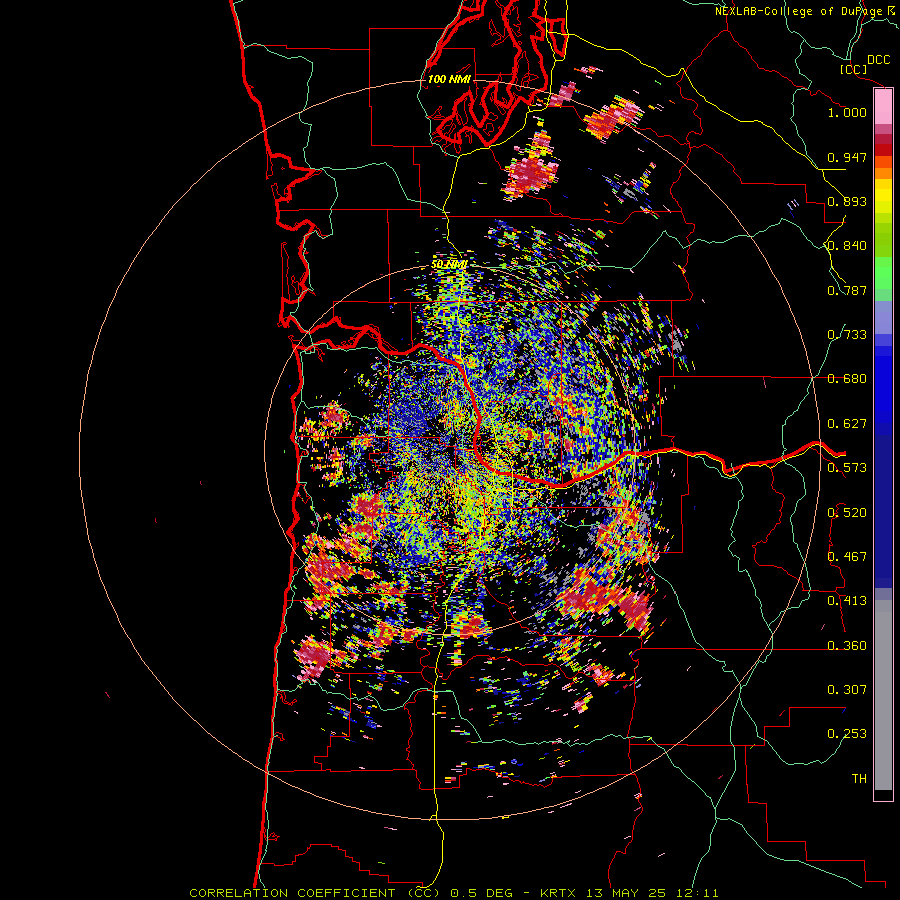Select the 0.413 colorbar value
Viewport: 900px width, 900px height.
[x=847, y=601]
